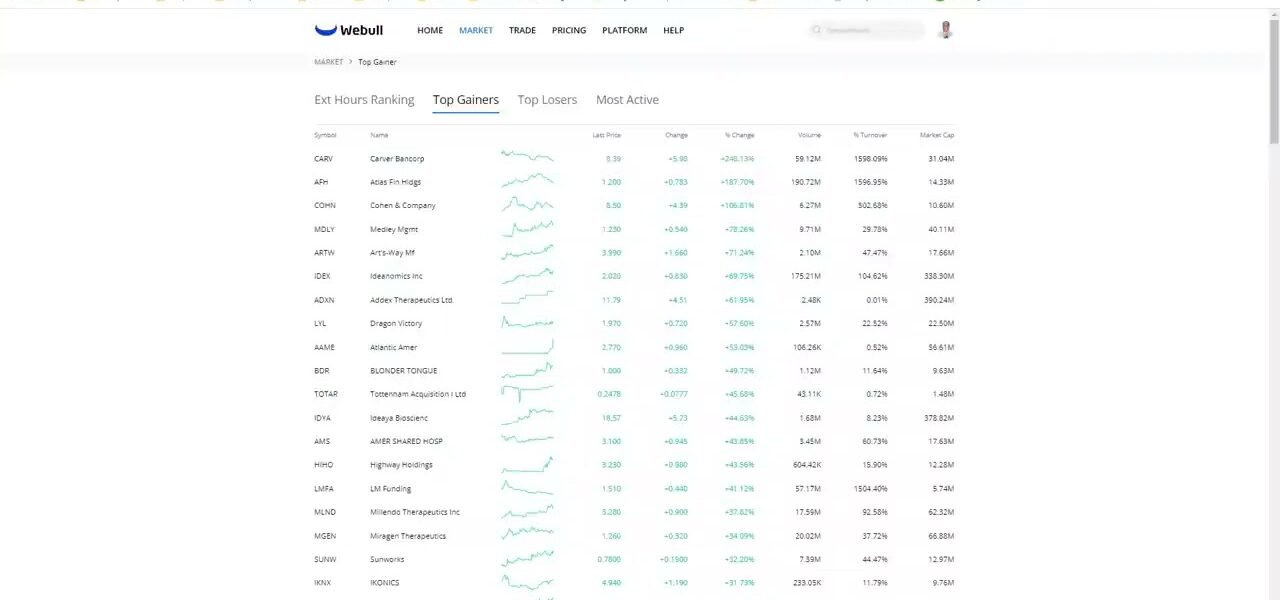Open the TRADE menu item
Image resolution: width=1280 pixels, height=600 pixels.
522,30
